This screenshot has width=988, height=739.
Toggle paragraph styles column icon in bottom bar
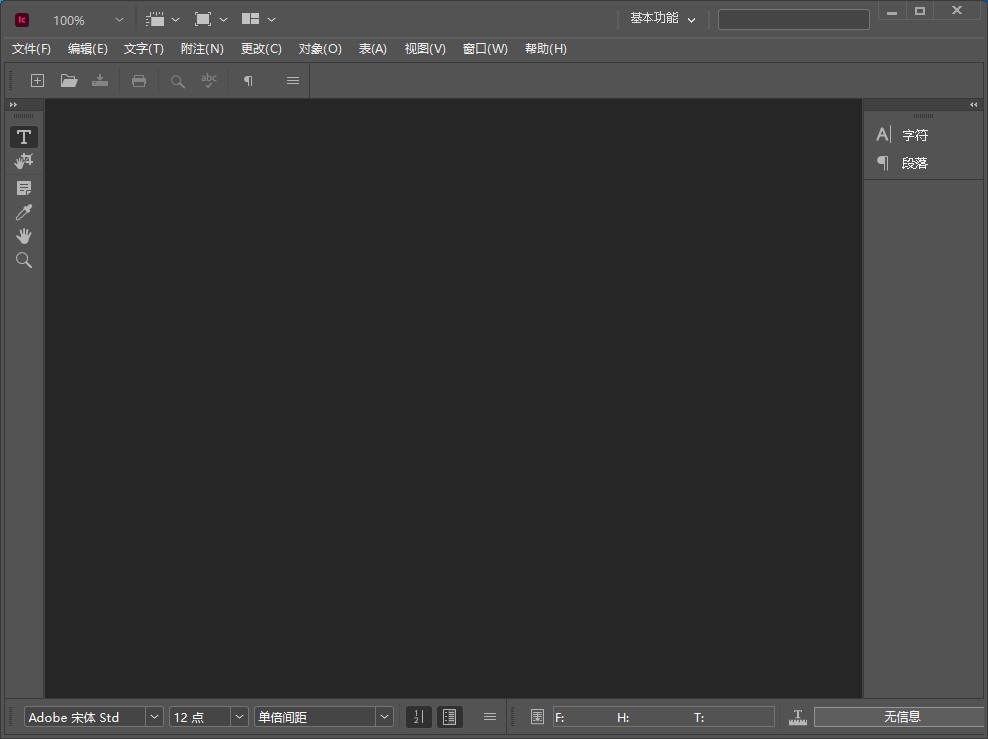pos(449,717)
